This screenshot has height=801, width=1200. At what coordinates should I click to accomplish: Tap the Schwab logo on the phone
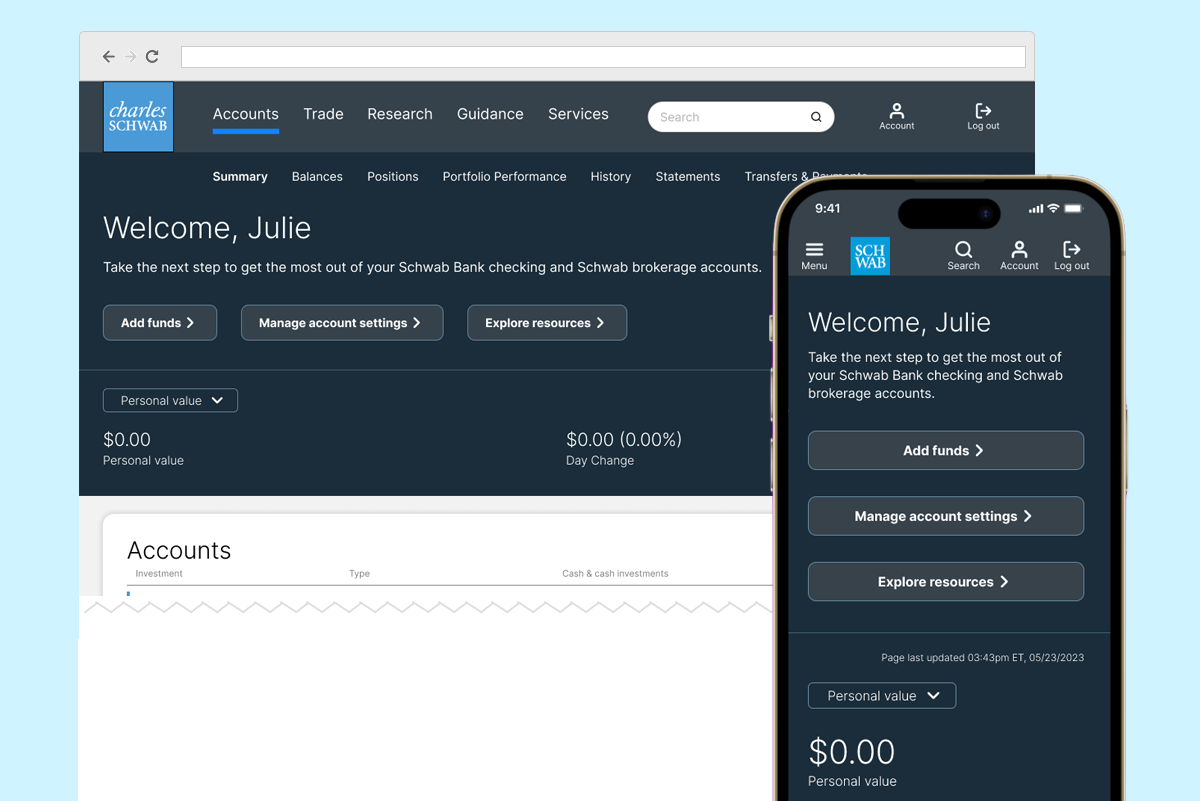coord(870,256)
